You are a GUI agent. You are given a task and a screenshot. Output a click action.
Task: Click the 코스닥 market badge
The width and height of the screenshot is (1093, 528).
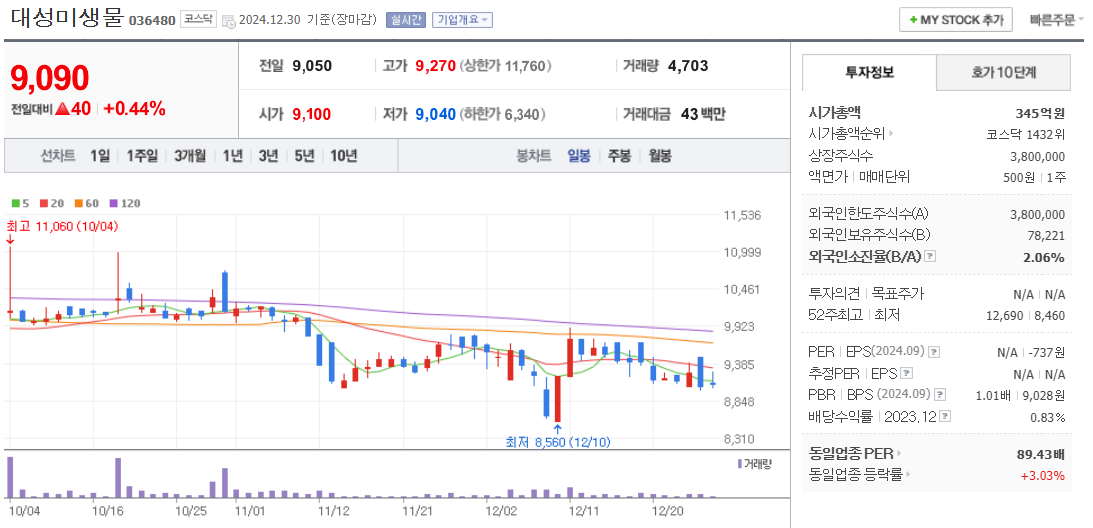(199, 20)
